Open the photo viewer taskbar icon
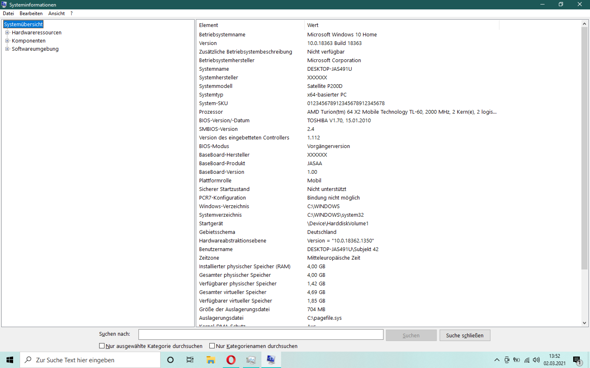 click(251, 360)
